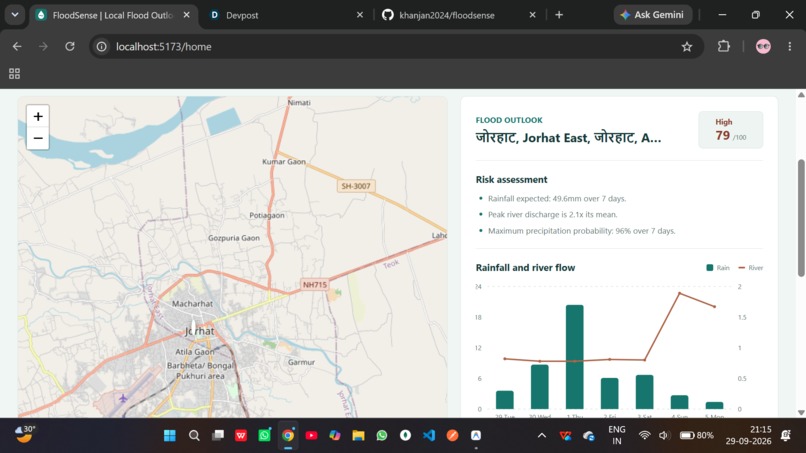This screenshot has height=453, width=806.
Task: Open the browser Extensions menu
Action: [723, 46]
